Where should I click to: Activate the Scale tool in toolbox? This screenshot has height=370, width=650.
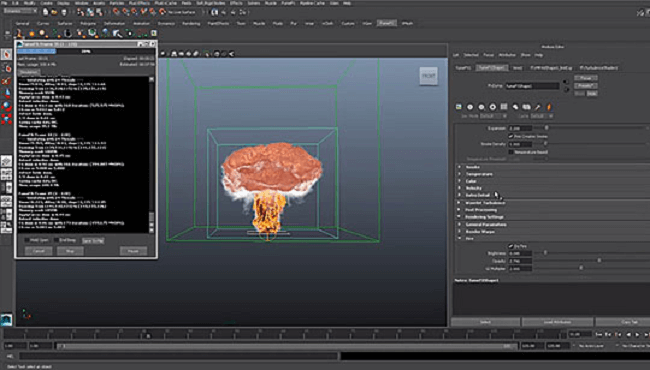[7, 119]
